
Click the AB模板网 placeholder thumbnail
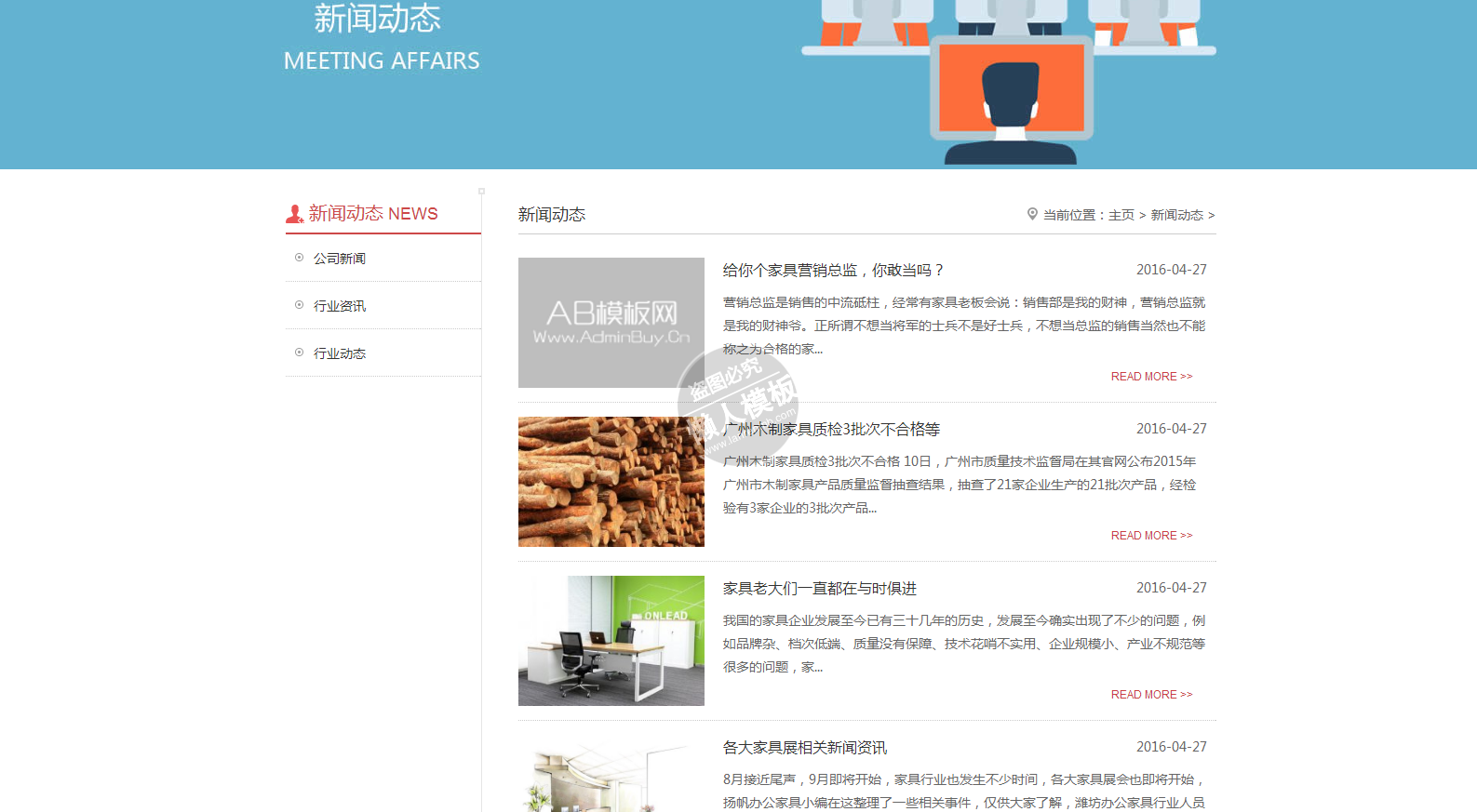tap(611, 323)
